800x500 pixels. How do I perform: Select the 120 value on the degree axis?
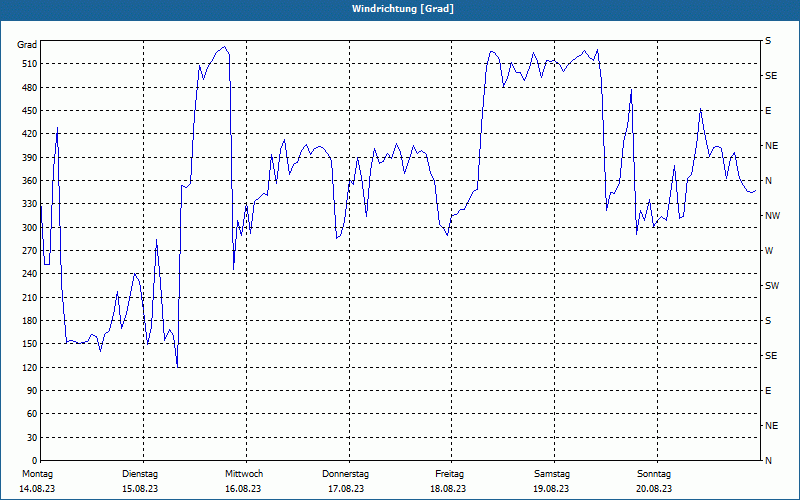click(x=30, y=367)
